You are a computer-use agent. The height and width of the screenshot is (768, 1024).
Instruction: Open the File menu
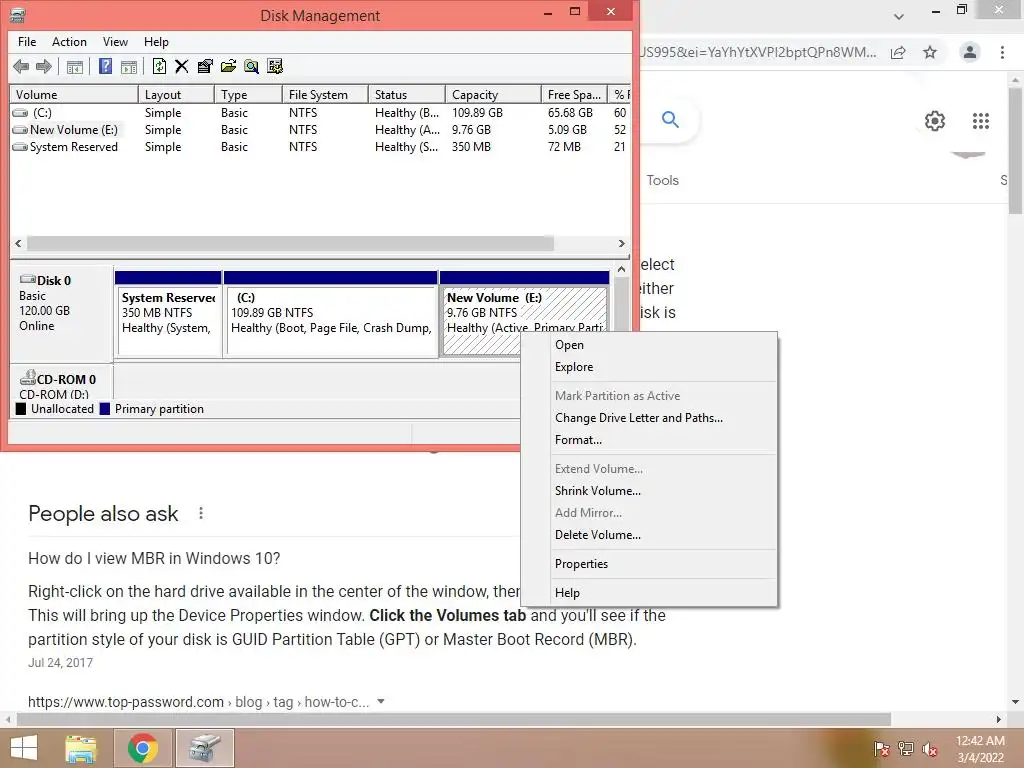pos(27,42)
